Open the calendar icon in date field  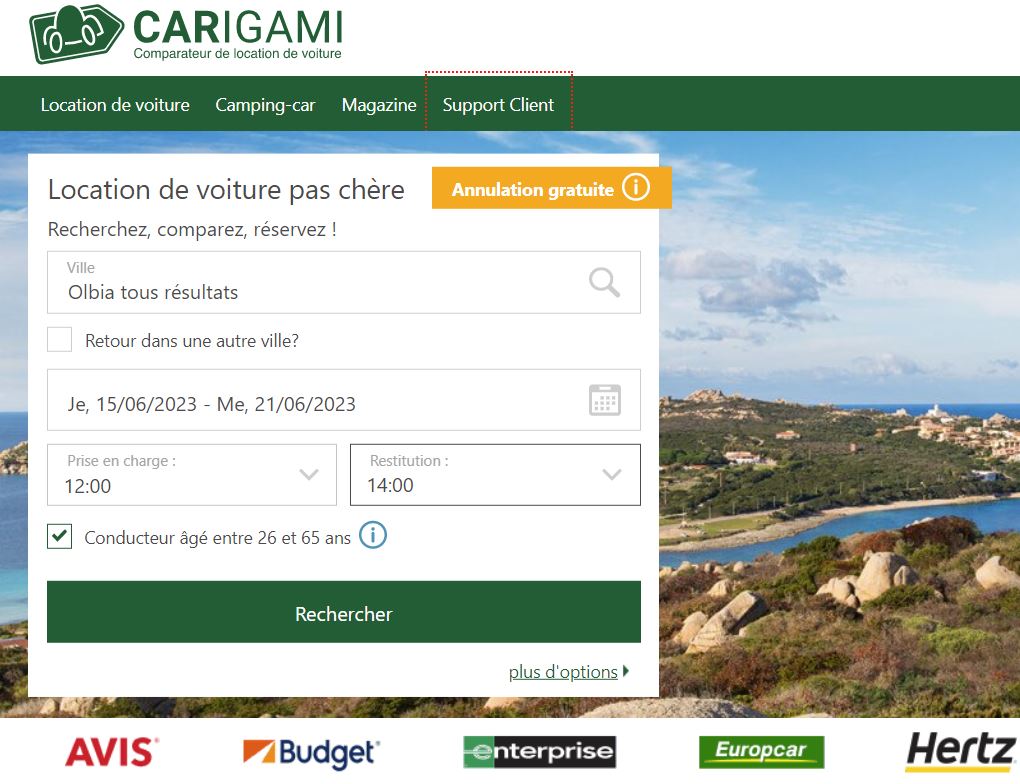coord(604,399)
